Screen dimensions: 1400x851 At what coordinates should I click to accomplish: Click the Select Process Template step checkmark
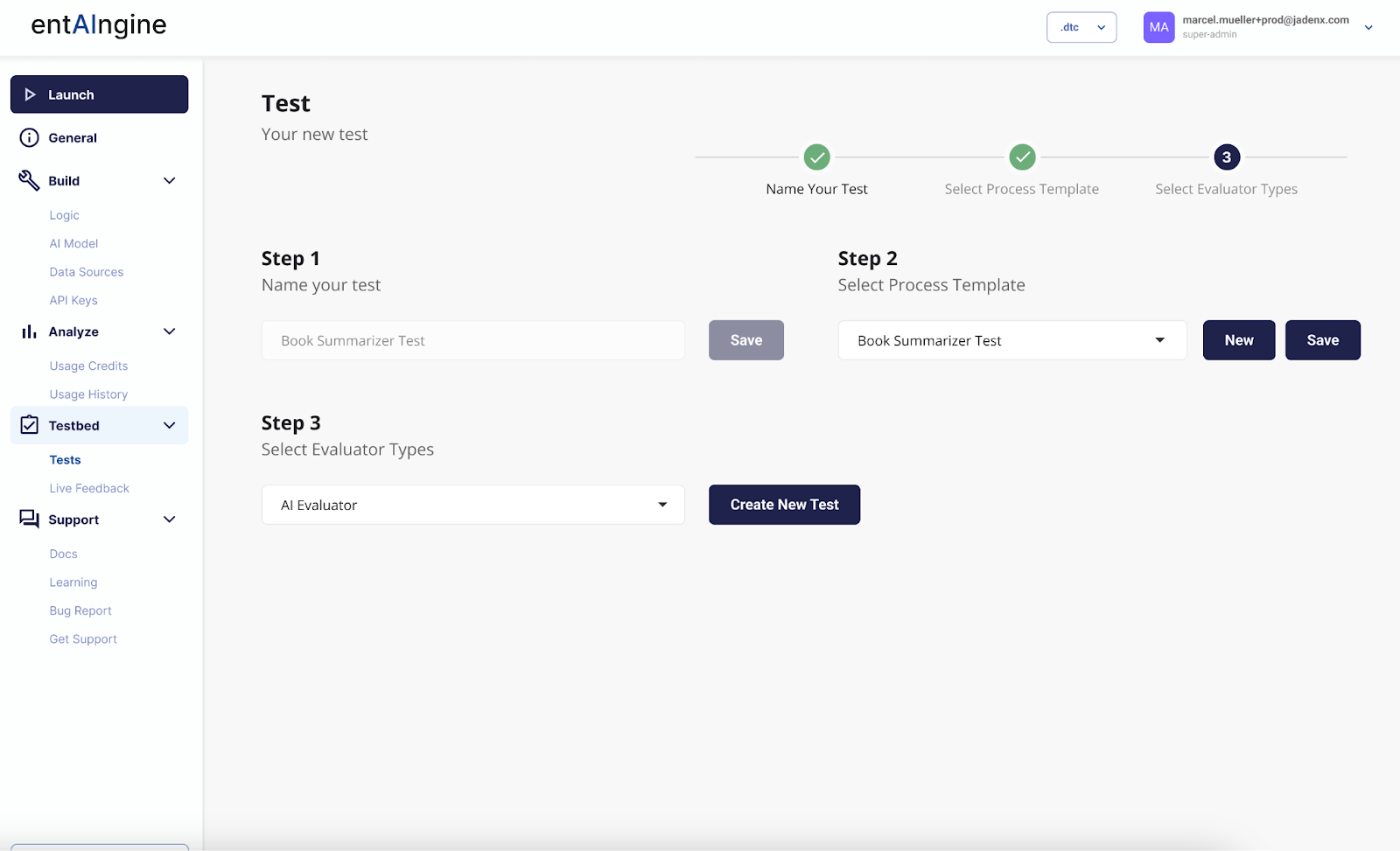[x=1022, y=157]
